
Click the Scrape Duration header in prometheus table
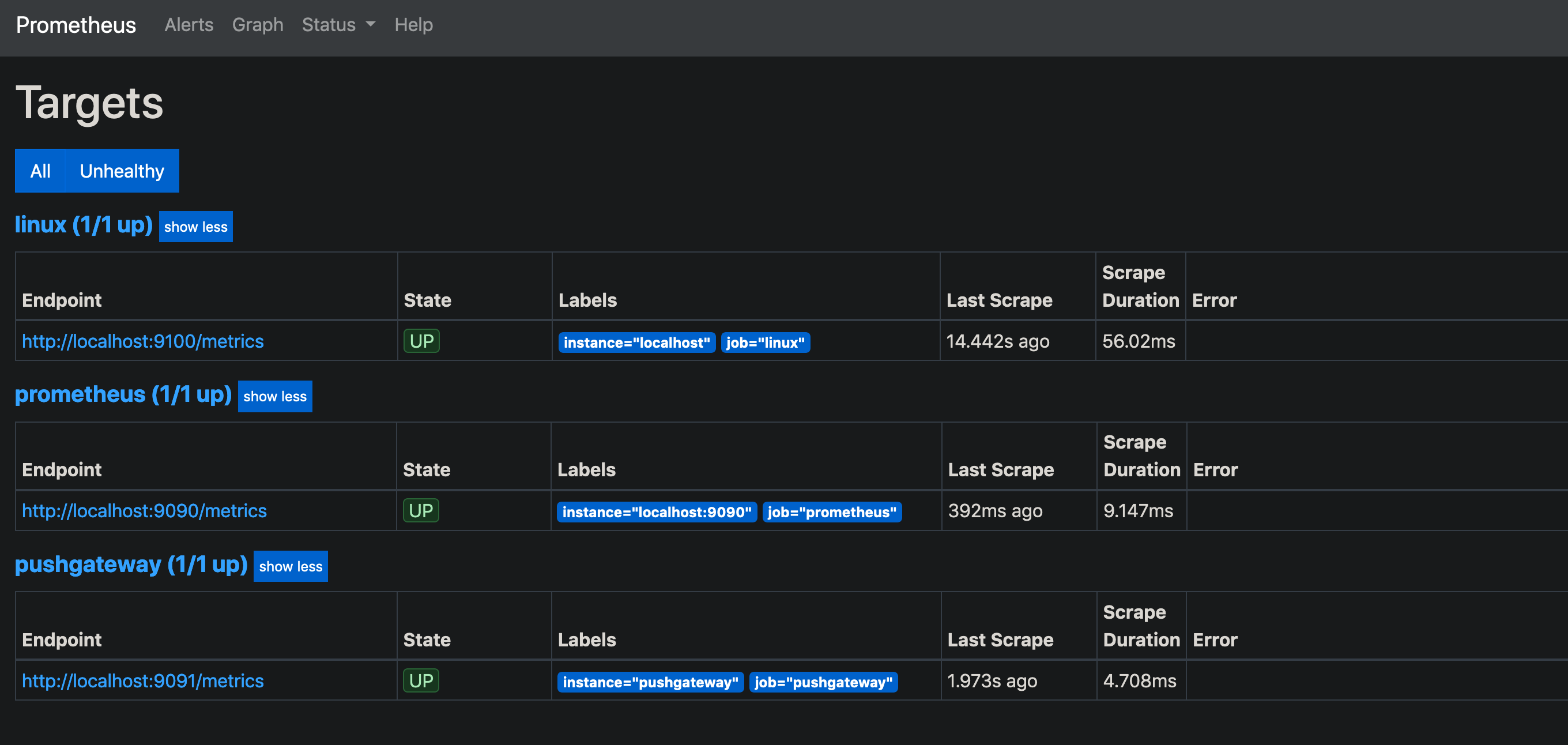(1141, 456)
